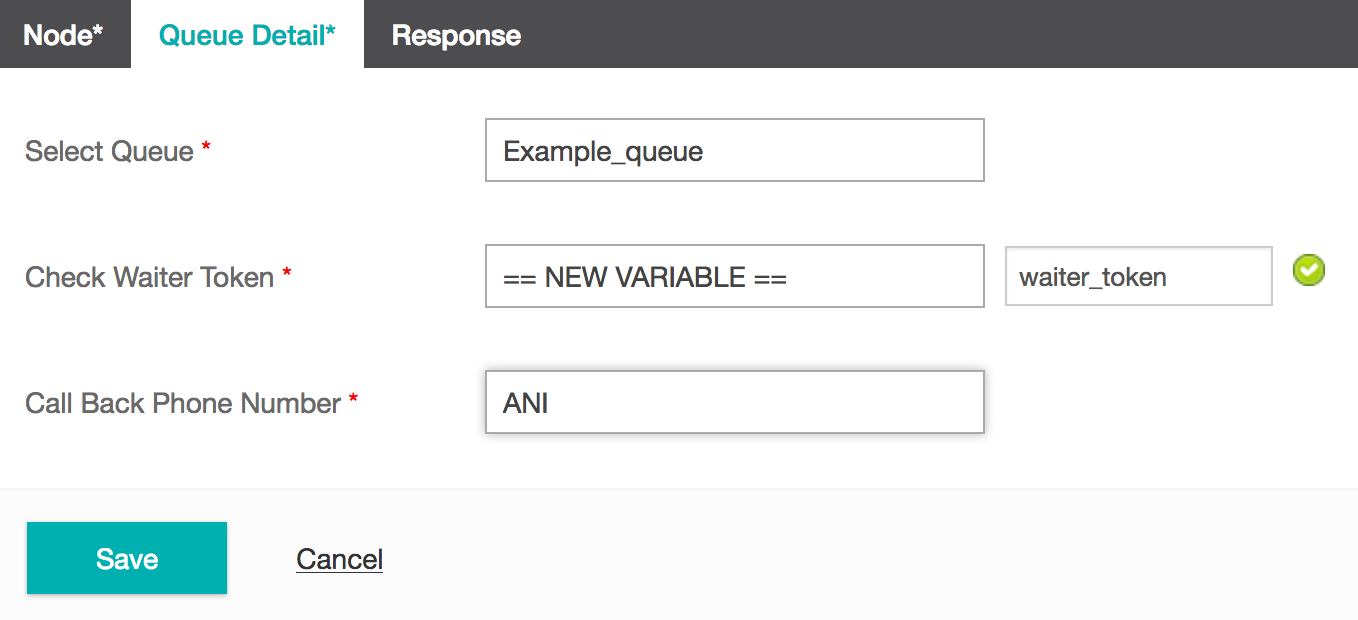Click the Select Queue field label
Viewport: 1358px width, 620px height.
109,151
